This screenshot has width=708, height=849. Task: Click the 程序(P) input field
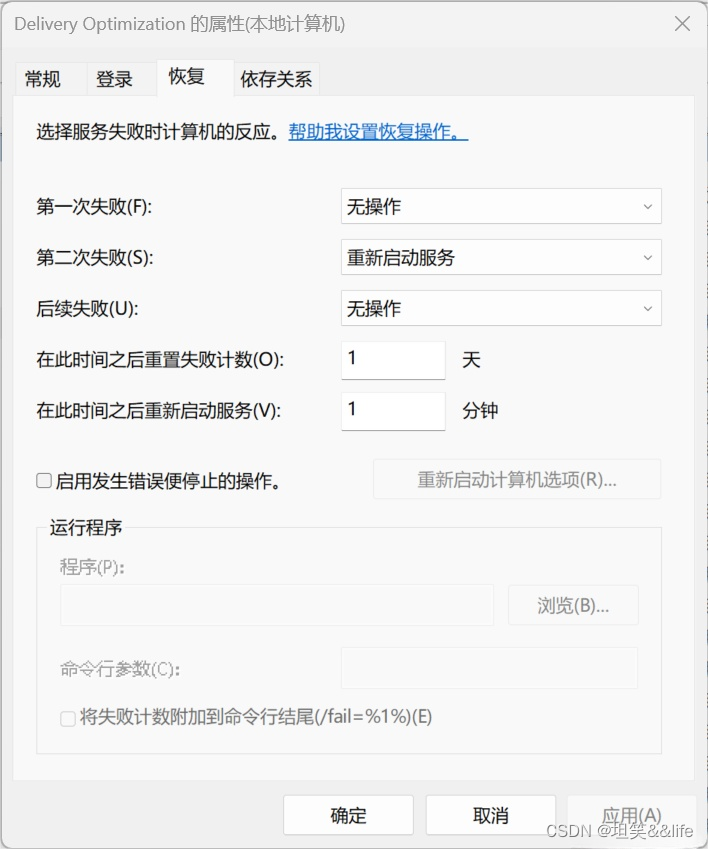tap(276, 604)
